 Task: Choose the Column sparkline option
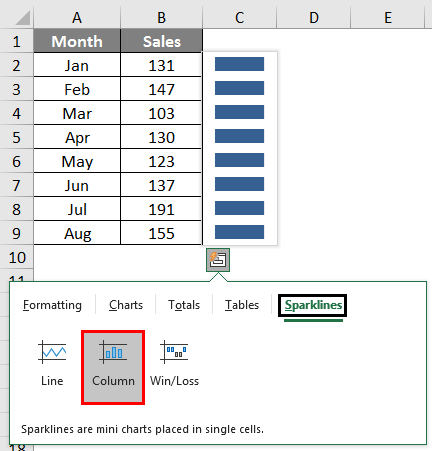pyautogui.click(x=113, y=367)
